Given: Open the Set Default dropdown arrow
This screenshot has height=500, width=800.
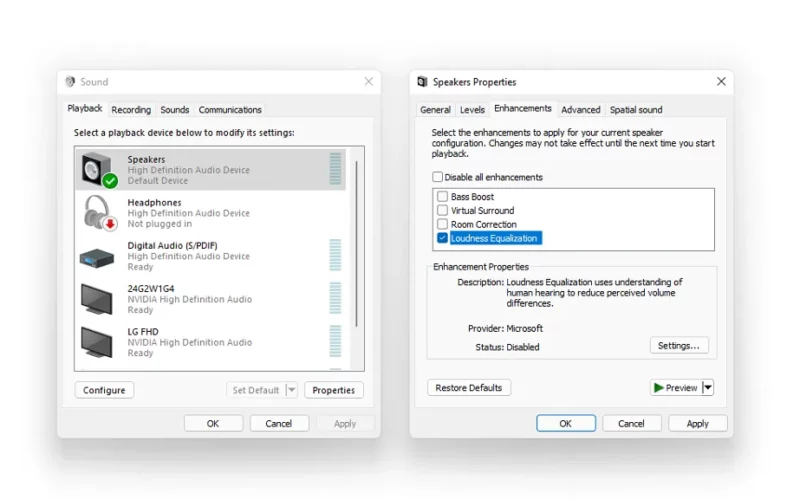Looking at the screenshot, I should [x=291, y=390].
